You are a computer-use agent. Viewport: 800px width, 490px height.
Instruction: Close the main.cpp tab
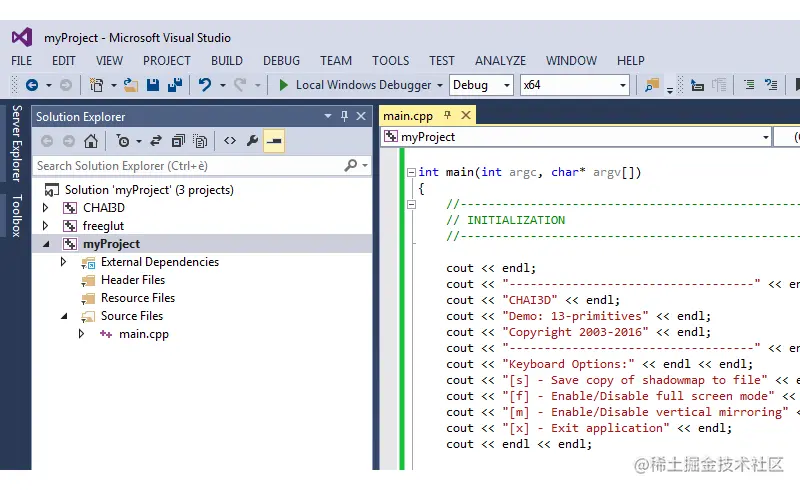(x=466, y=115)
